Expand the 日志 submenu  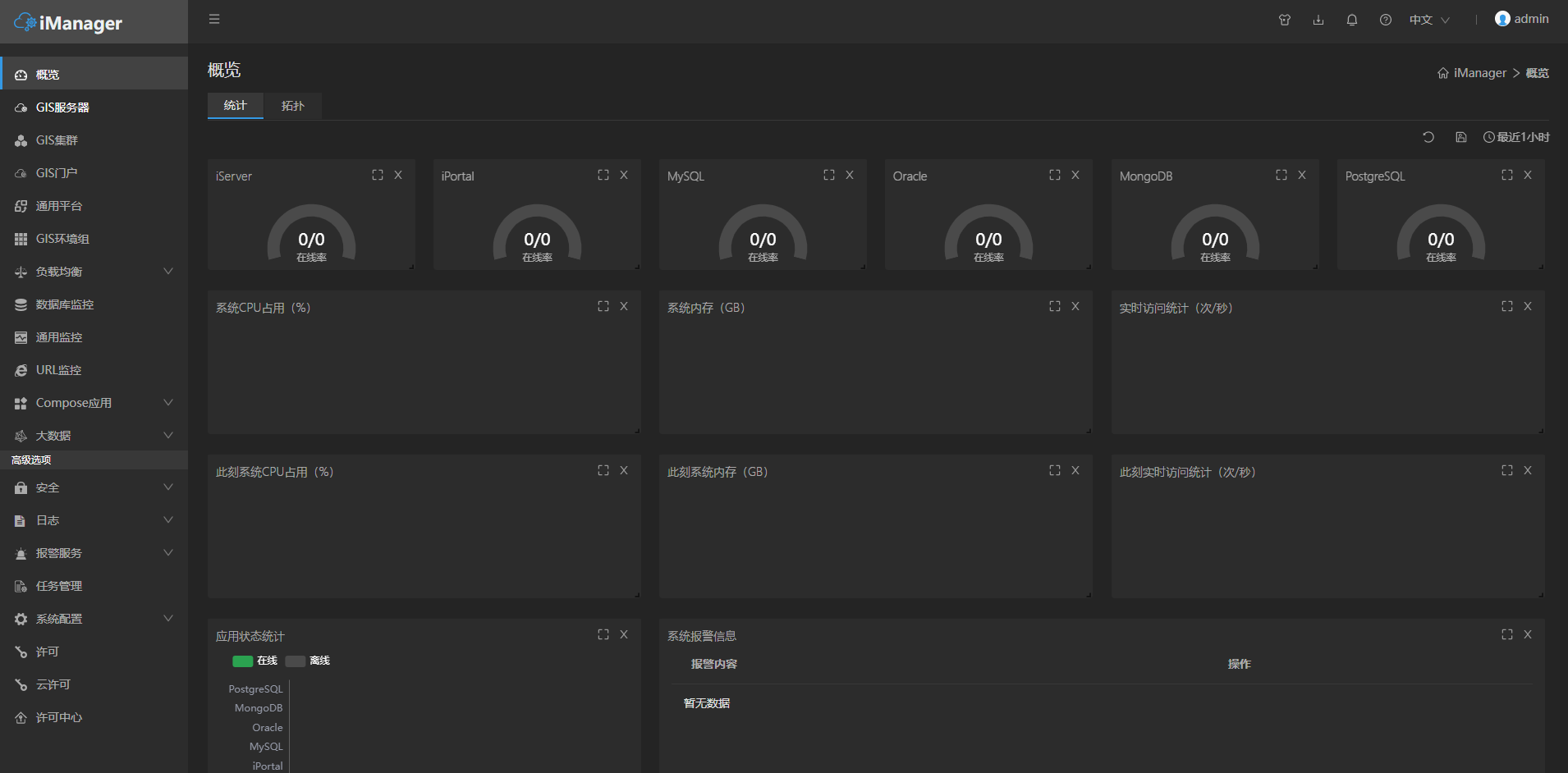[x=94, y=519]
